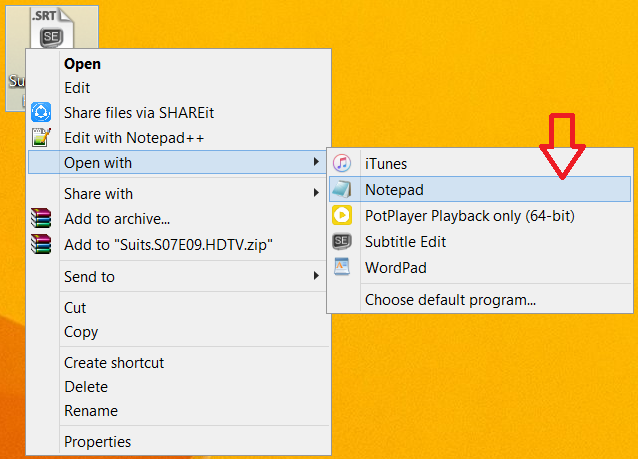Viewport: 638px width, 459px height.
Task: Expand the Open with submenu arrow
Action: [316, 163]
